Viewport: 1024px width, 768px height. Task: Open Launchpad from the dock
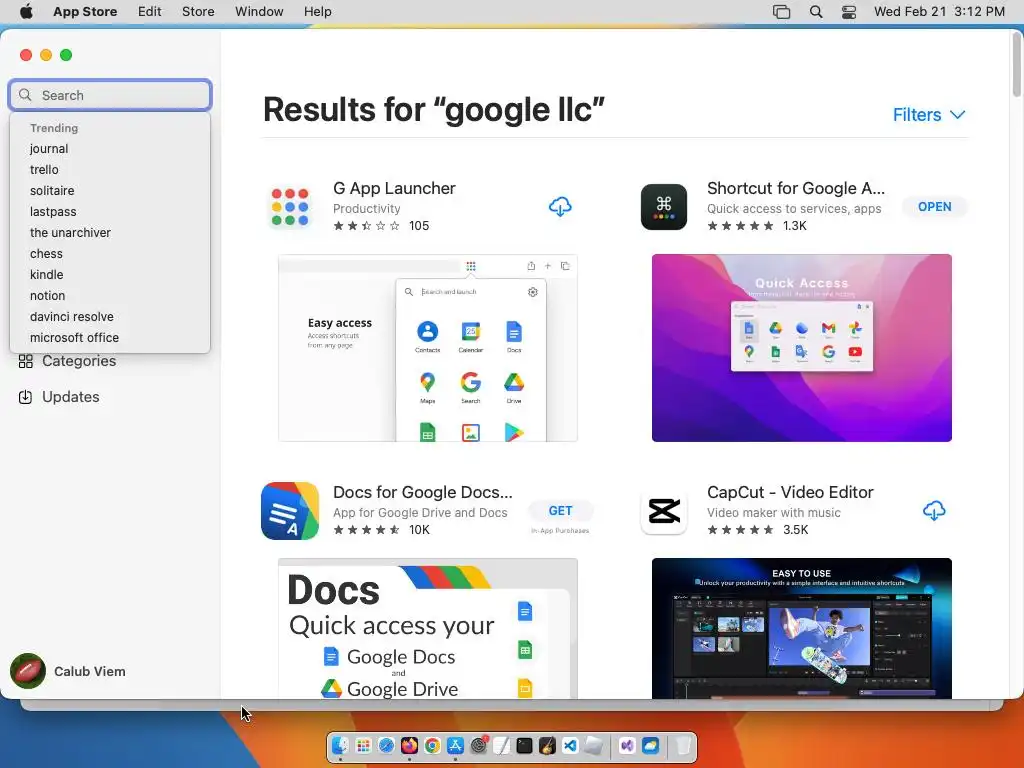(363, 746)
